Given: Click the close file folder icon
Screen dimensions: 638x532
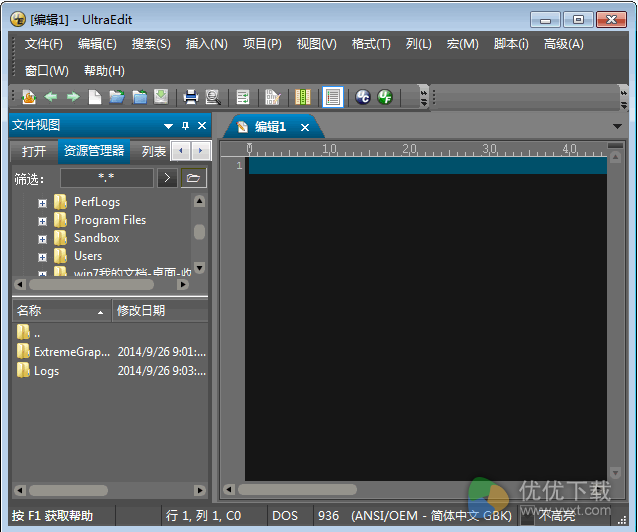Looking at the screenshot, I should click(140, 97).
